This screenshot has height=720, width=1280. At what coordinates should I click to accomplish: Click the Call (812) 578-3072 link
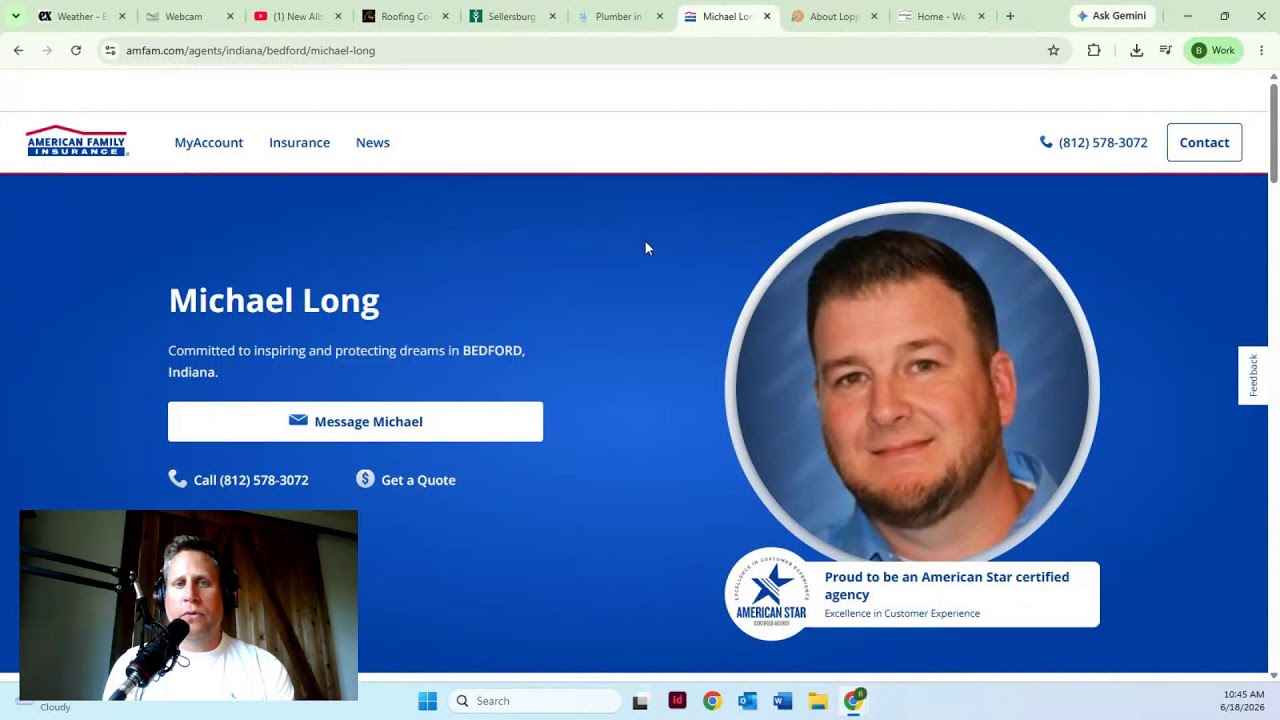(x=239, y=480)
